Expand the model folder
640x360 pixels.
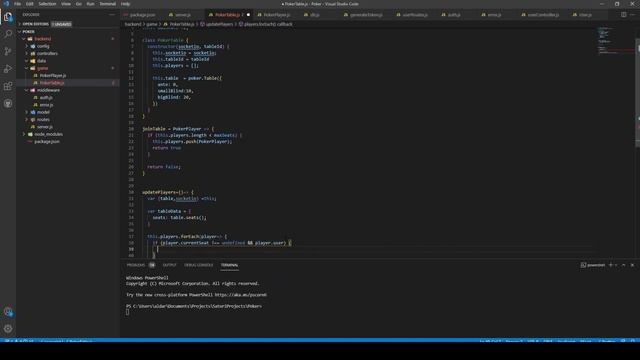coord(43,112)
